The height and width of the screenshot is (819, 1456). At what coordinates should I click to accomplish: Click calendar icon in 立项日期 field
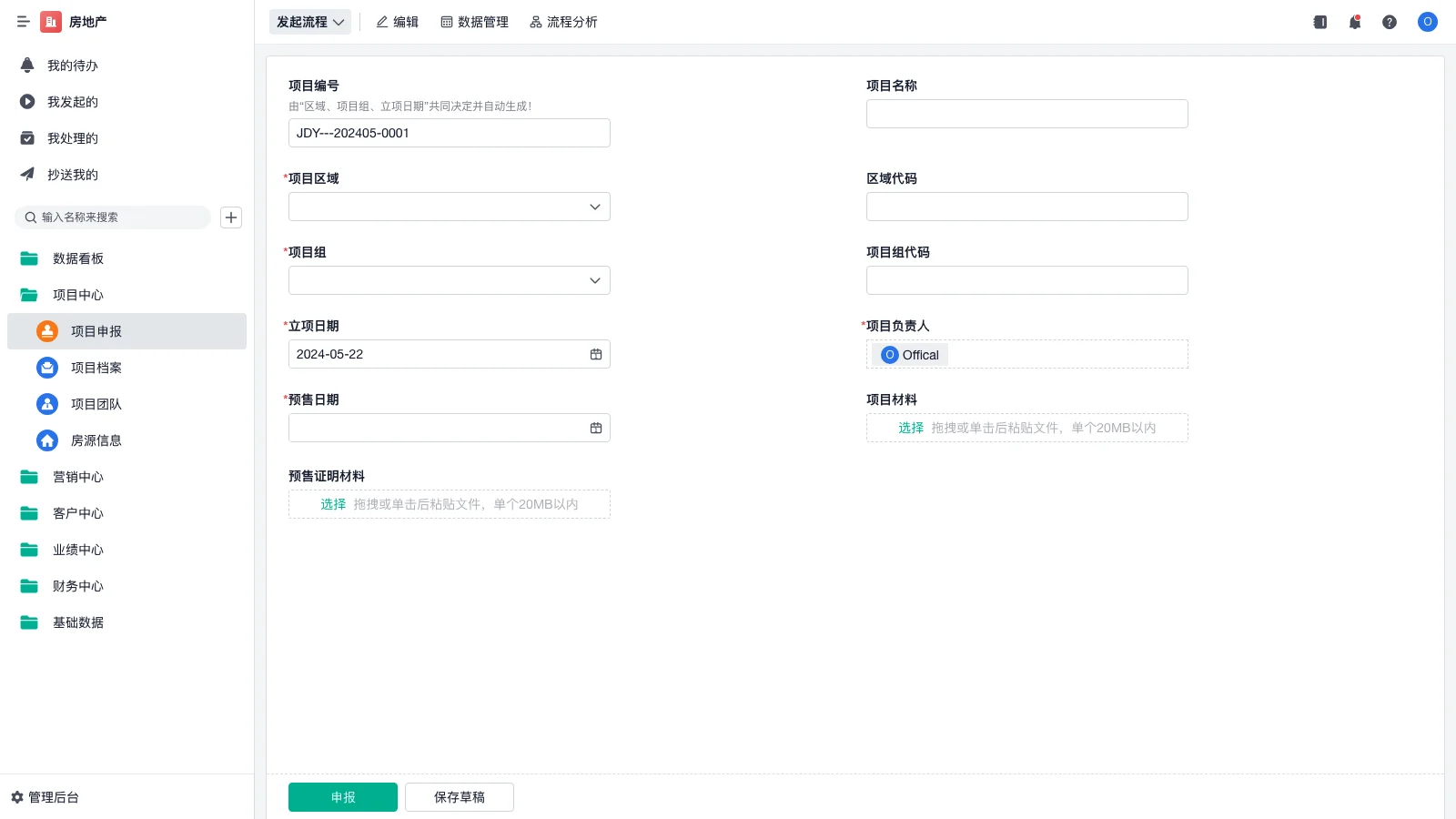point(596,354)
